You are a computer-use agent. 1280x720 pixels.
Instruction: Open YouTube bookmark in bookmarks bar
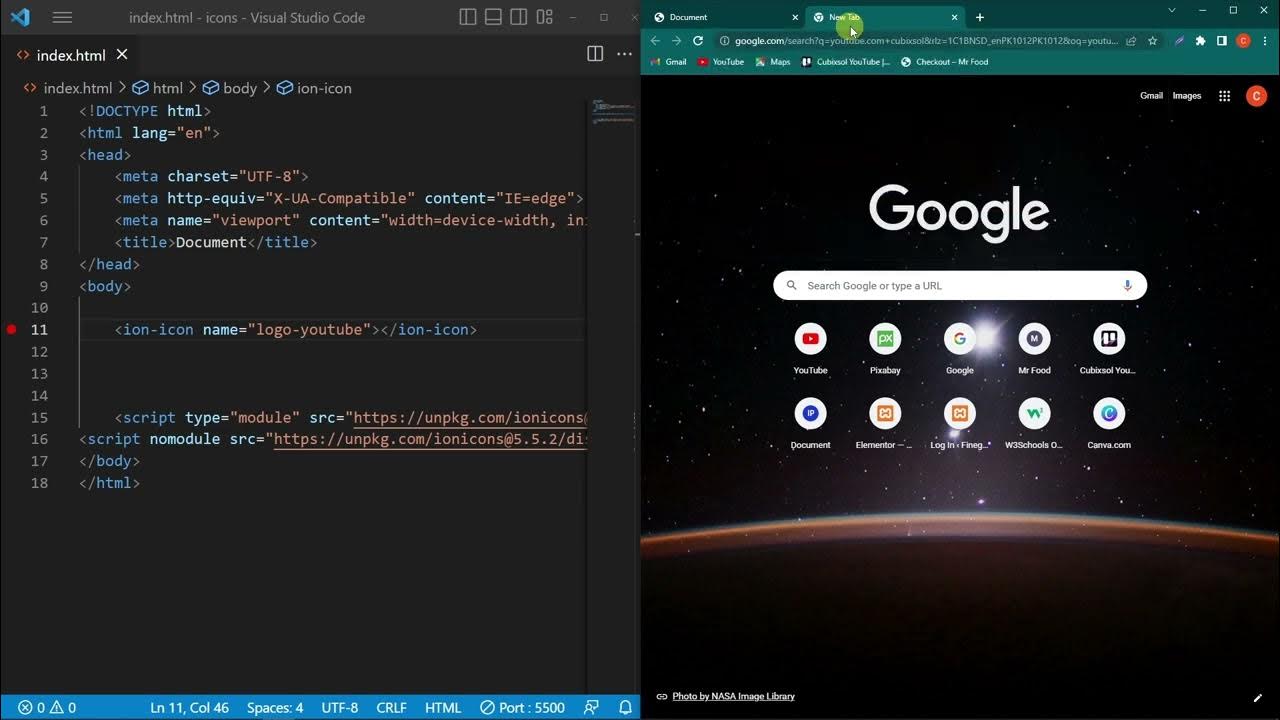click(721, 62)
